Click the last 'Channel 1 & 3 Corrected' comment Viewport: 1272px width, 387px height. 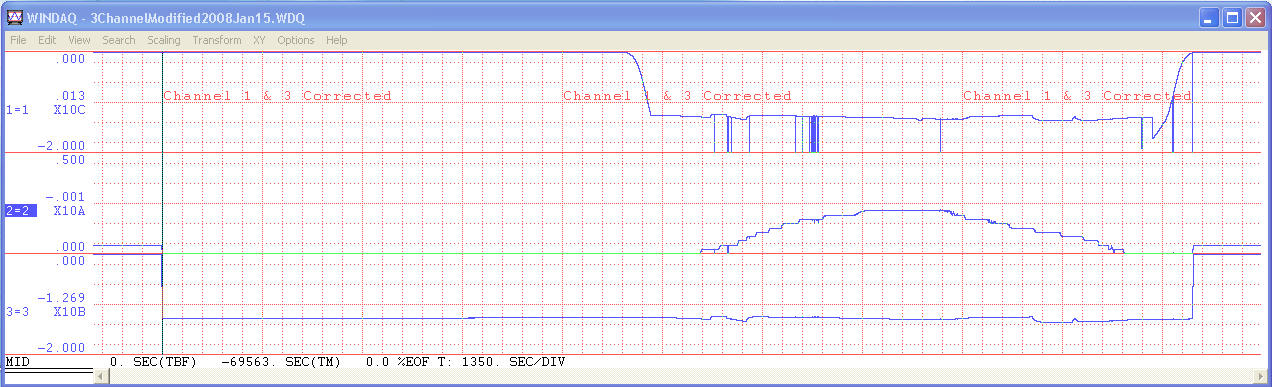click(1077, 96)
